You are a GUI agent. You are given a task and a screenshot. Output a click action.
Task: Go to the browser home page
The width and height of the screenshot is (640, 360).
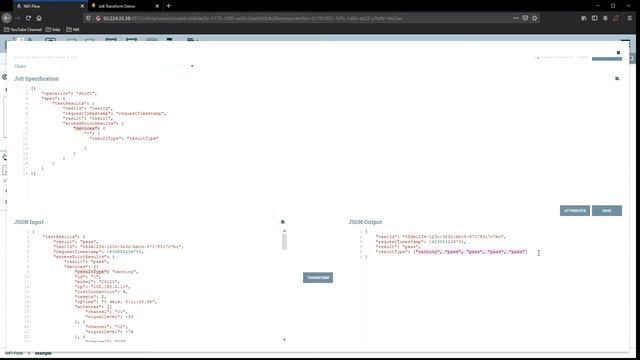(39, 18)
